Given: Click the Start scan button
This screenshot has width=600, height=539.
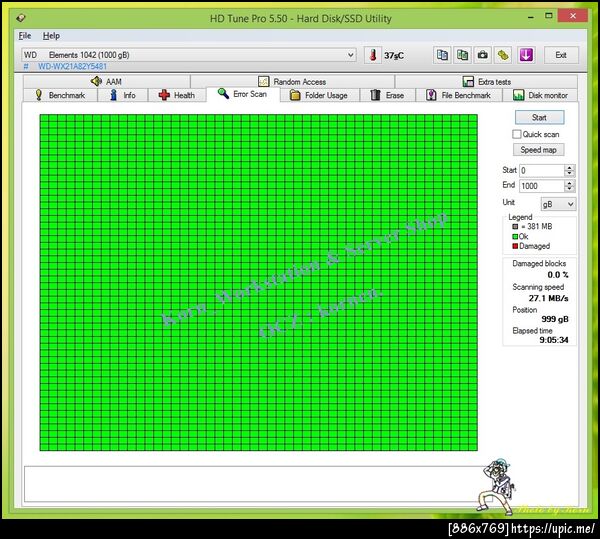Looking at the screenshot, I should point(539,117).
